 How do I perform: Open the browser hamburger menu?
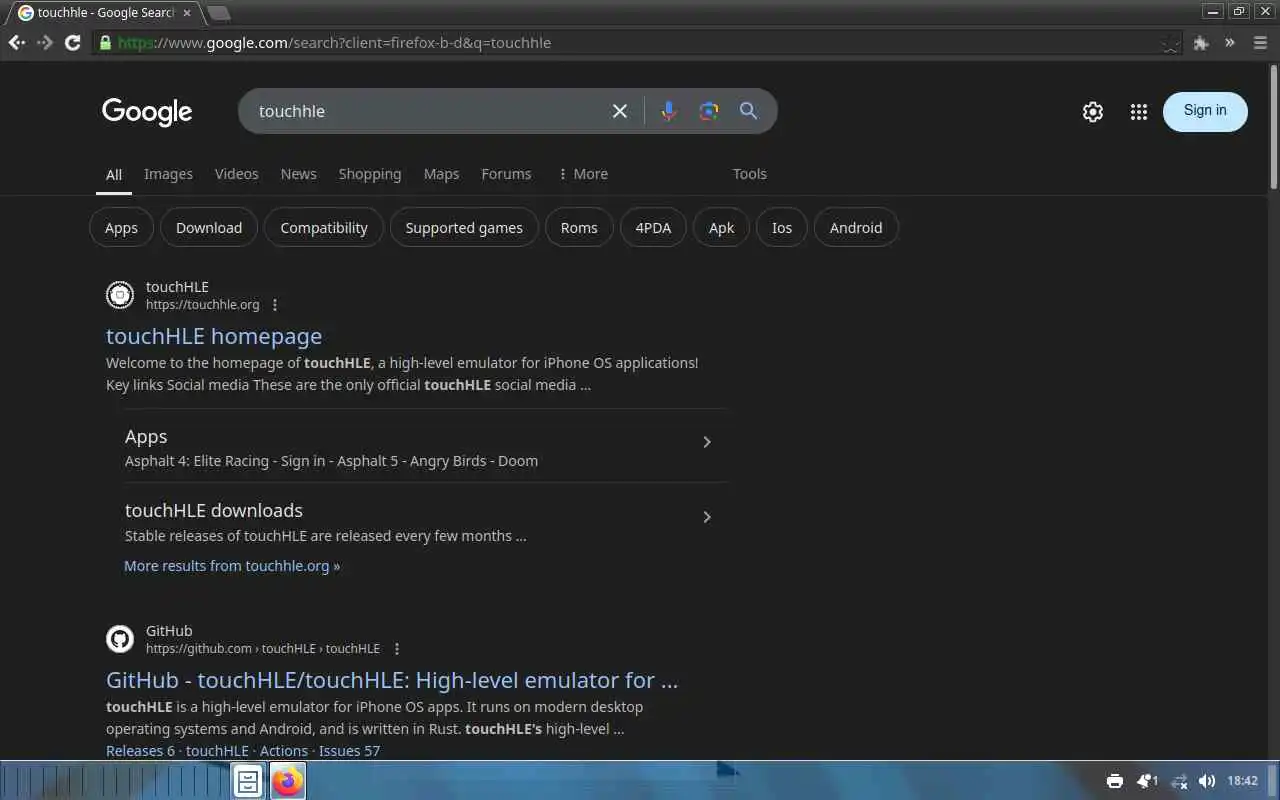pyautogui.click(x=1258, y=43)
